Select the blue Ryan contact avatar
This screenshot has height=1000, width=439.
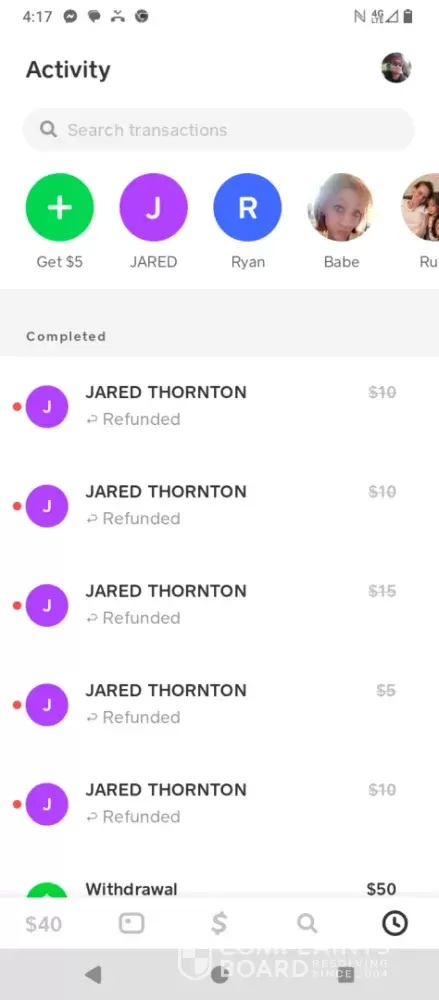click(x=248, y=207)
